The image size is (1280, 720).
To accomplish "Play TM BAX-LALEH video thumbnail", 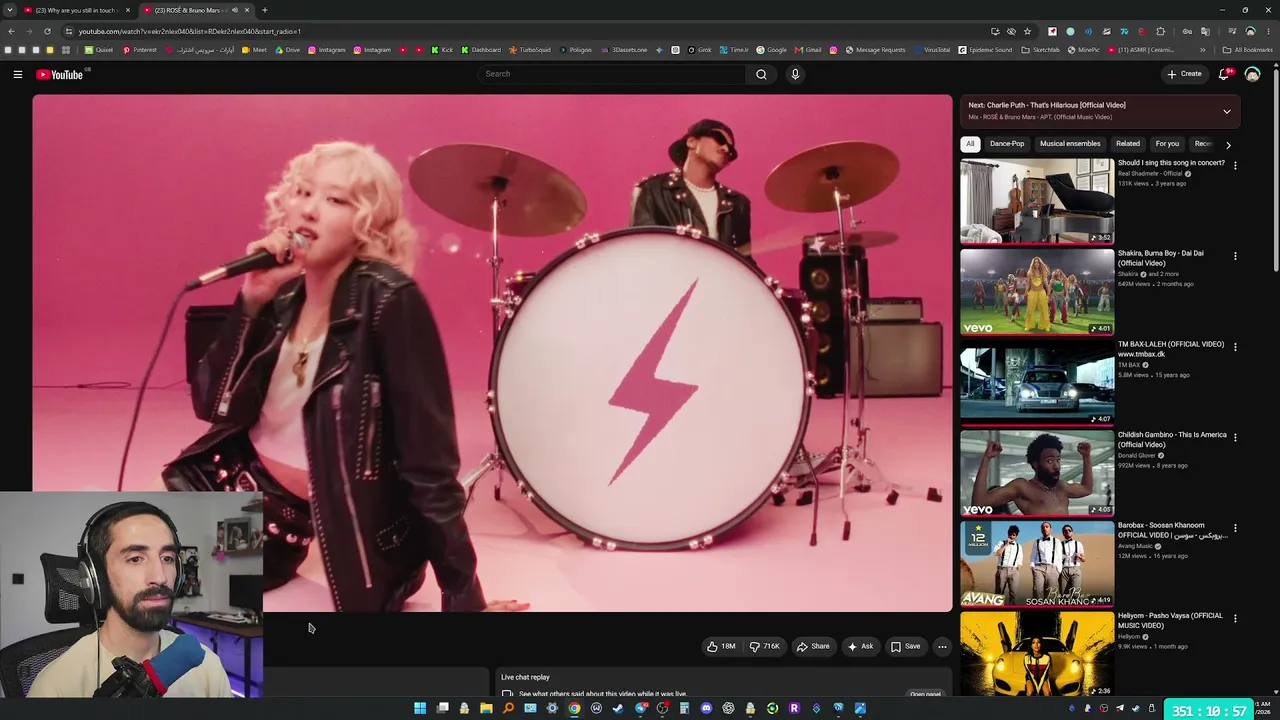I will 1037,382.
